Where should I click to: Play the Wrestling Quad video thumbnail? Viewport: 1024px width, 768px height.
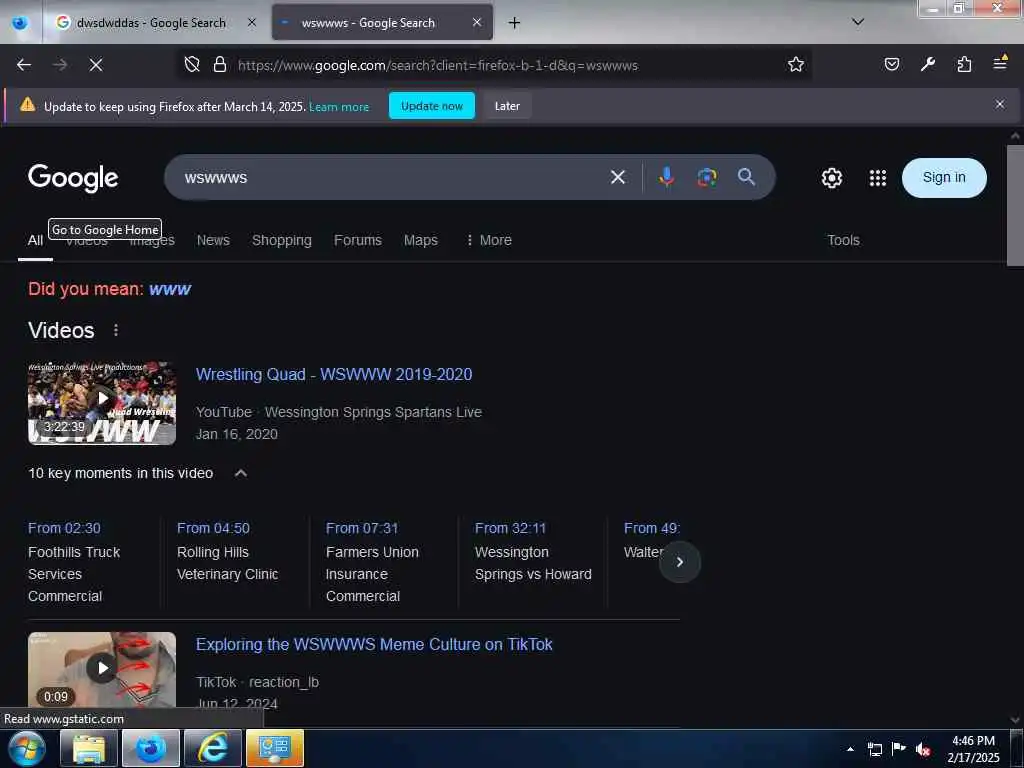coord(102,403)
